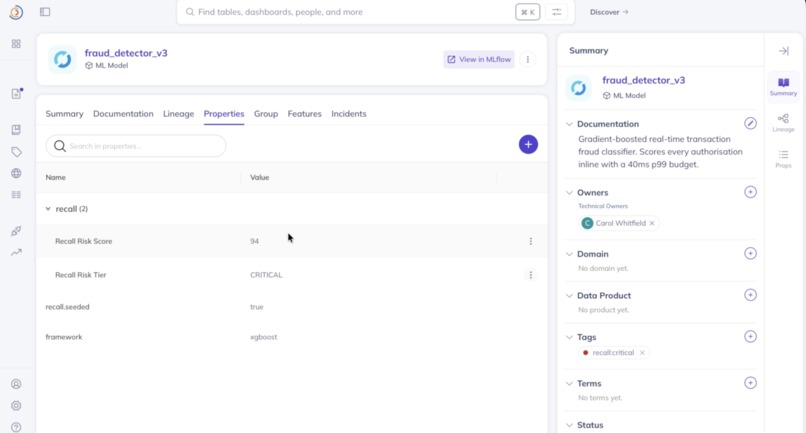This screenshot has height=433, width=806.
Task: Open the list rows icon in sidebar
Action: (x=16, y=195)
